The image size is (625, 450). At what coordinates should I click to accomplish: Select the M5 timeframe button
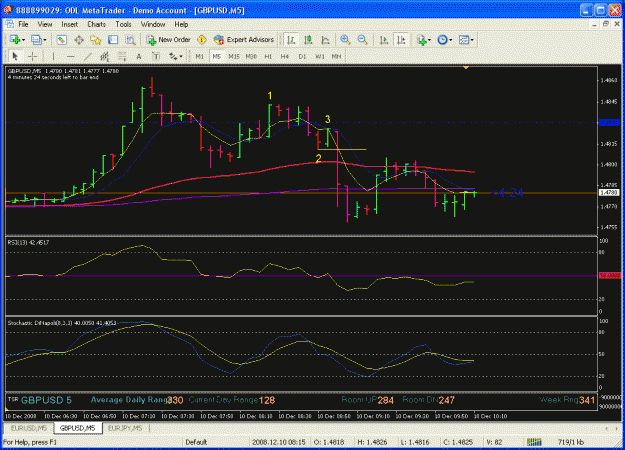click(x=216, y=57)
